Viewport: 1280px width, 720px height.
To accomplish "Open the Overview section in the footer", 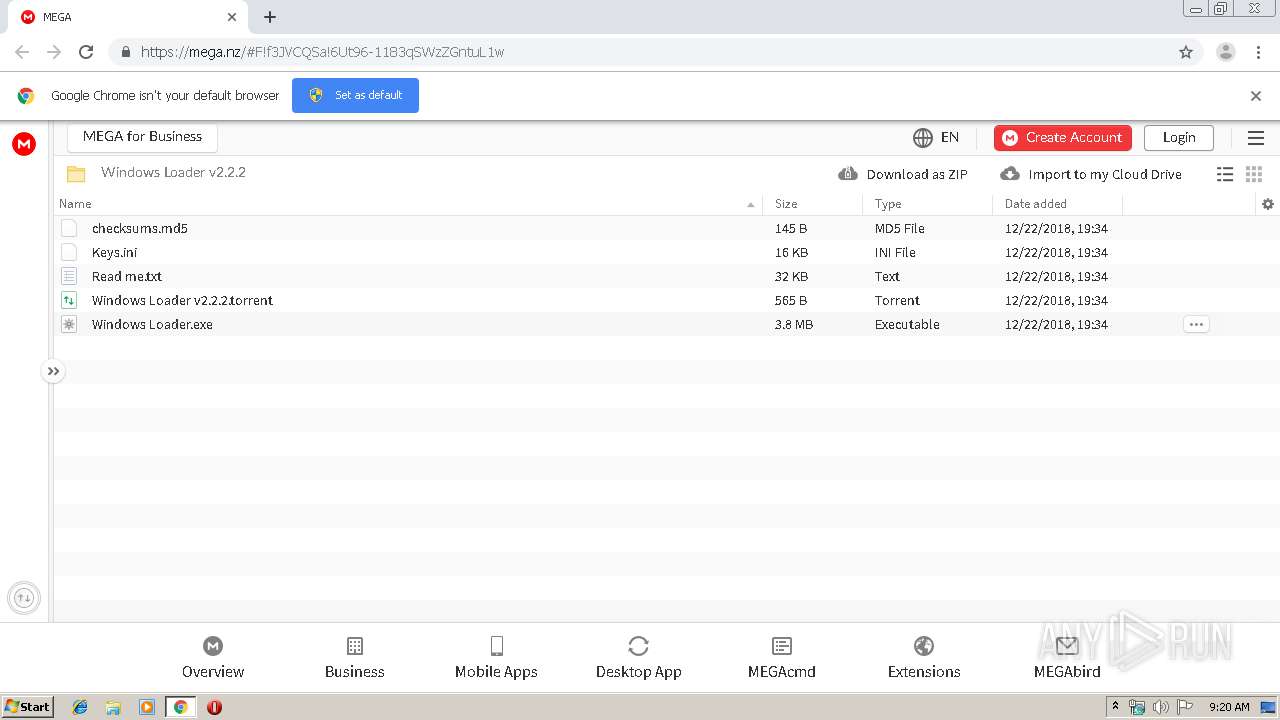I will 213,658.
